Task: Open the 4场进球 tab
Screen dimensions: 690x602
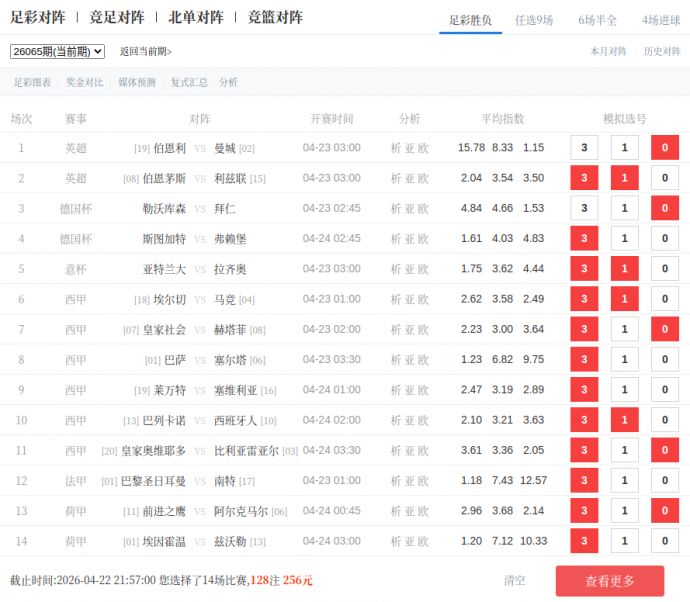Action: pyautogui.click(x=661, y=20)
